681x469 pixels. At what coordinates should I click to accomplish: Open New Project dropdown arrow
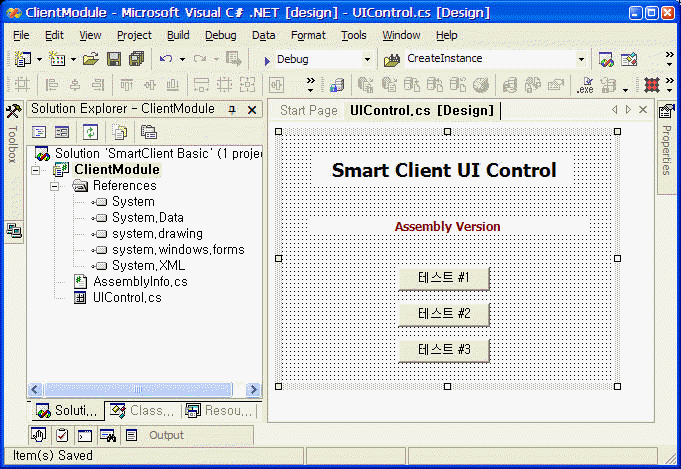[x=39, y=59]
